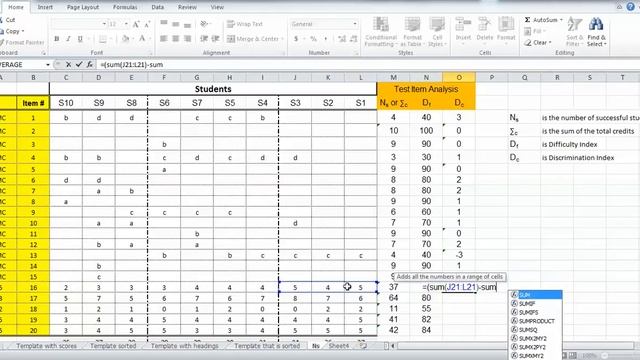Viewport: 640px width, 360px height.
Task: Select SUMIFS in the autocomplete list
Action: pos(536,312)
